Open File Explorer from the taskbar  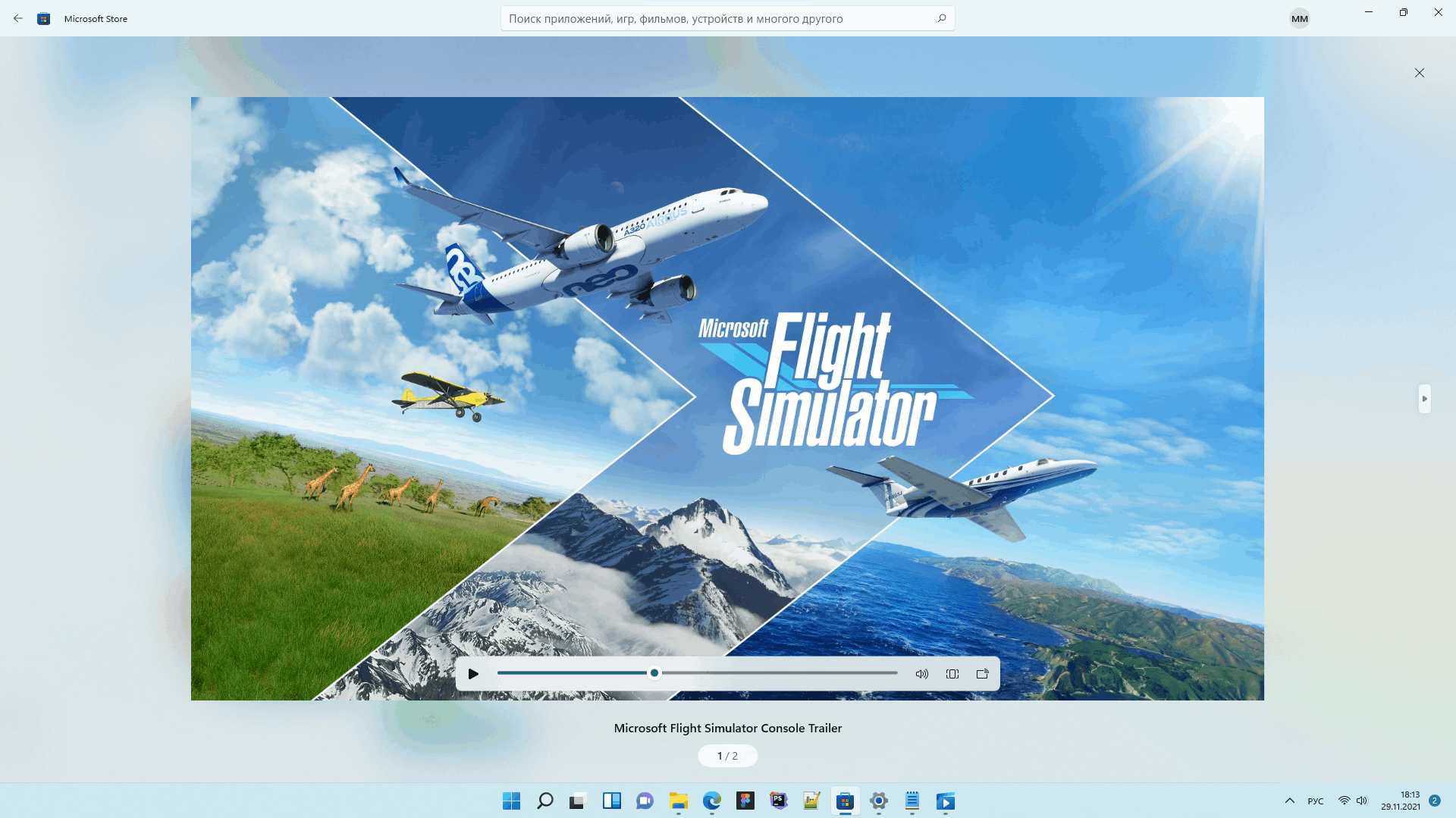click(x=678, y=801)
